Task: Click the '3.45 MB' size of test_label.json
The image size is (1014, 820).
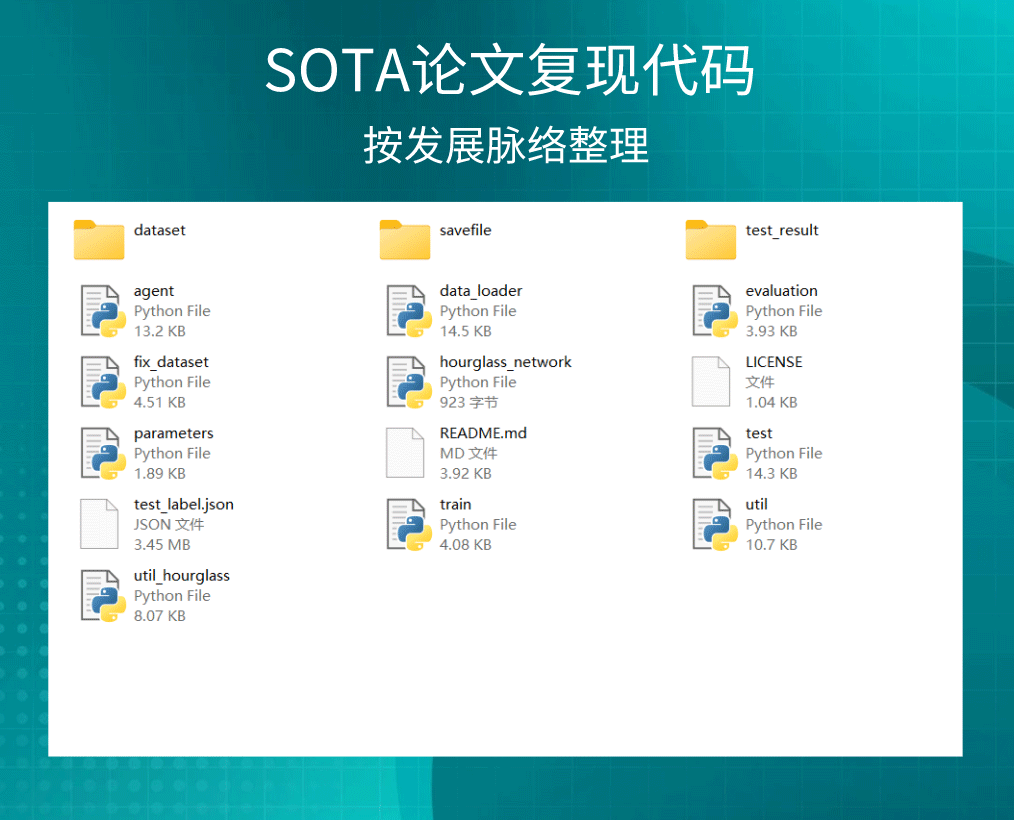Action: tap(162, 545)
